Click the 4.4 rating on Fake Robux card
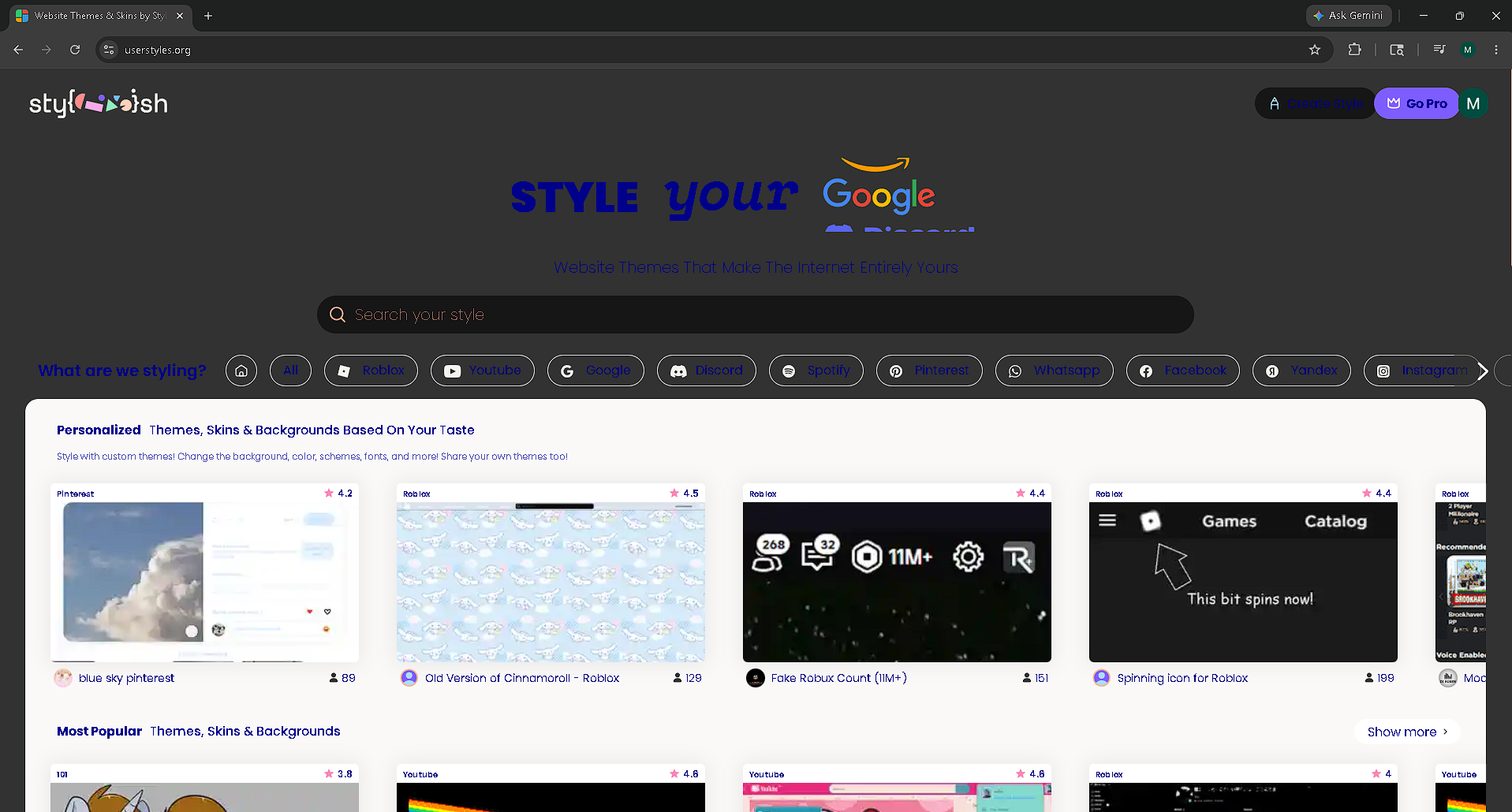 (x=1030, y=494)
